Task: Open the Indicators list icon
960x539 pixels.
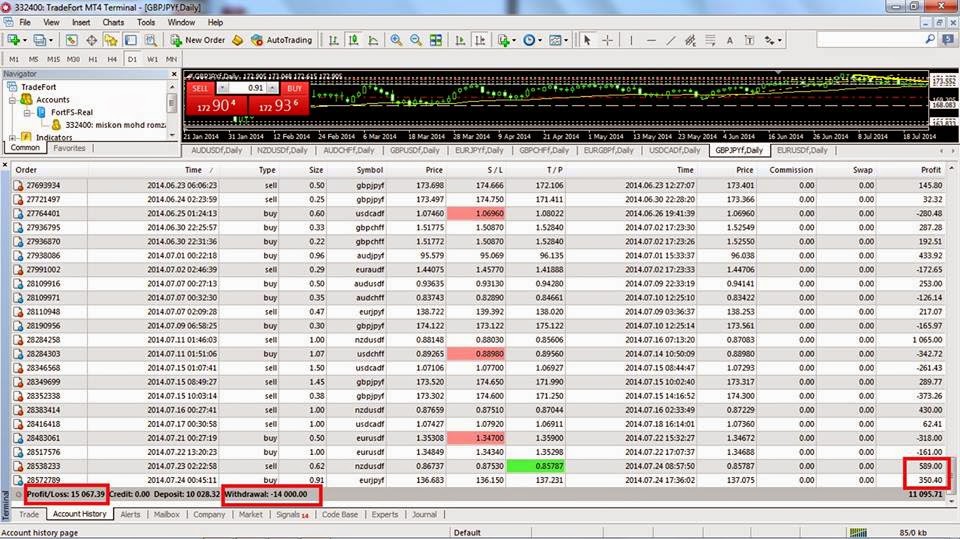Action: [503, 40]
